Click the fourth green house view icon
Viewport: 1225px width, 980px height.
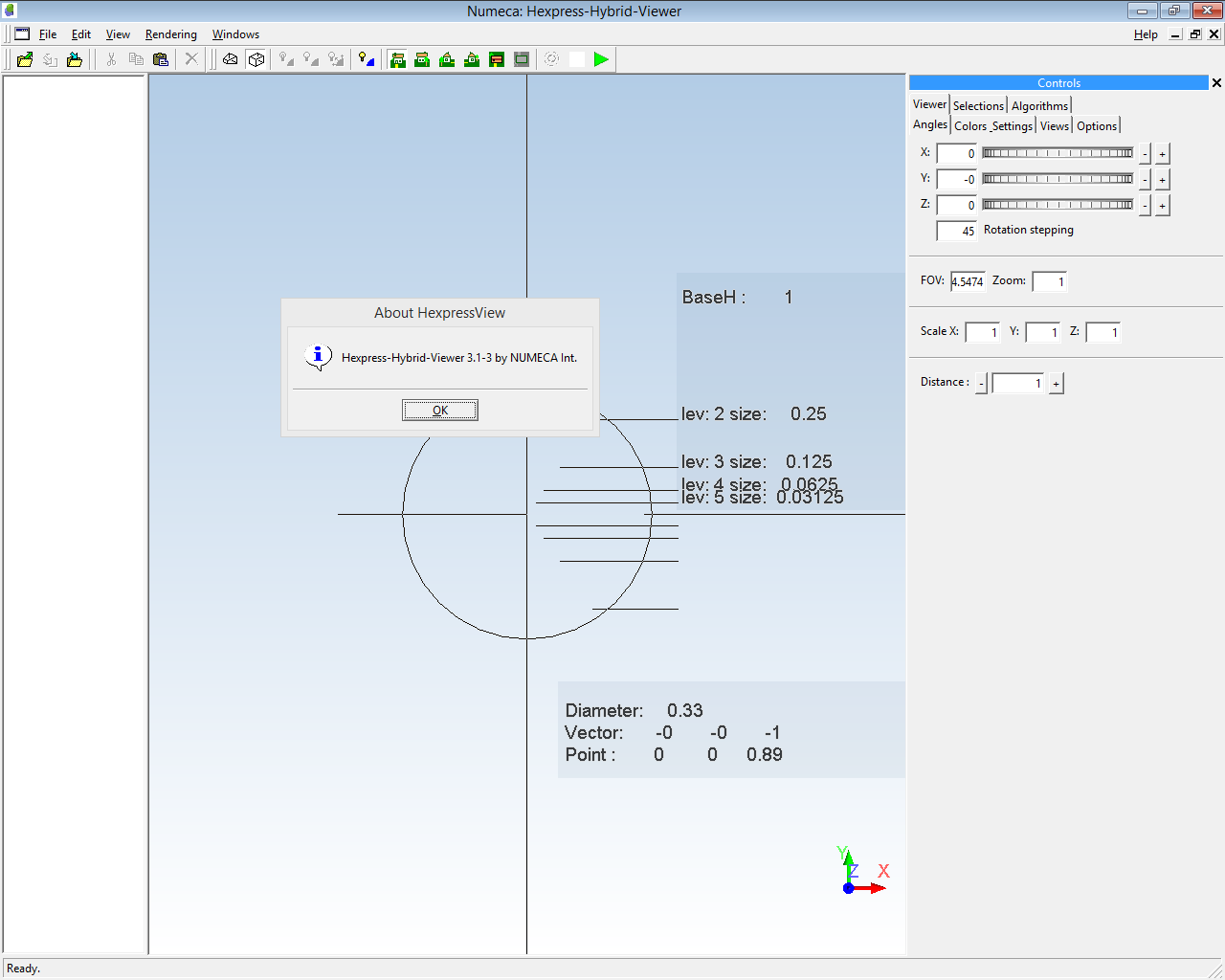472,59
